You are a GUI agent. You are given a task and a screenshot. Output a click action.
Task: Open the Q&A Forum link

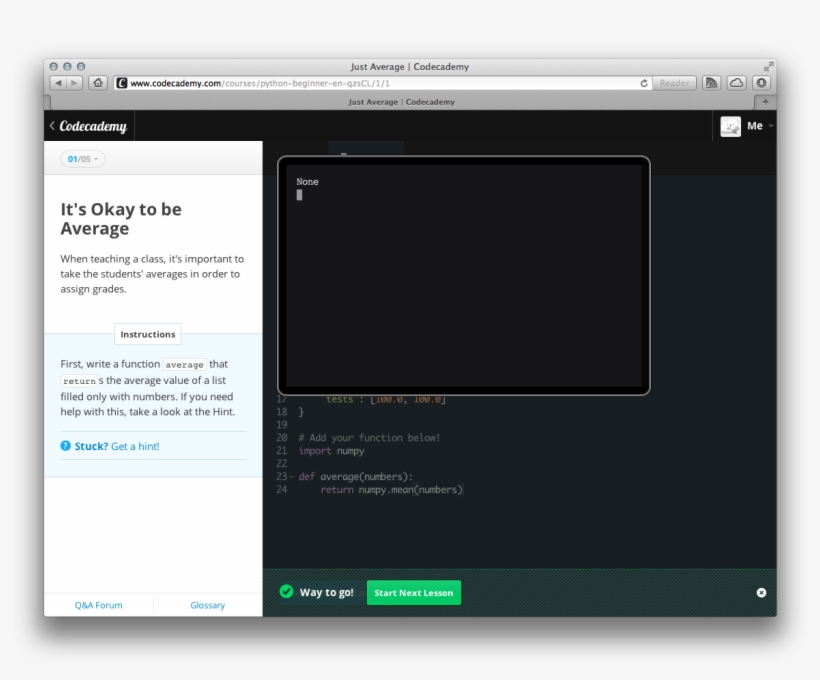point(98,605)
